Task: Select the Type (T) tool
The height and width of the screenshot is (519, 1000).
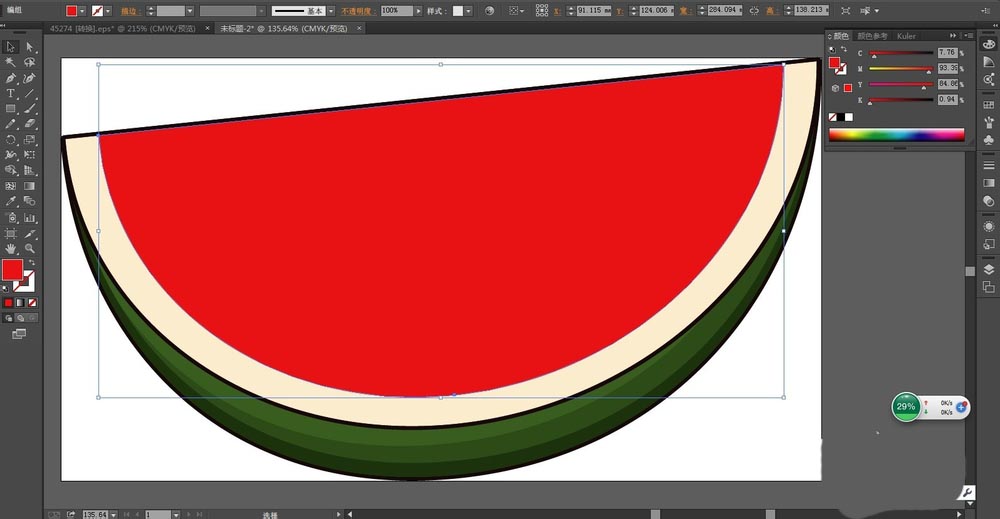Action: [10, 93]
